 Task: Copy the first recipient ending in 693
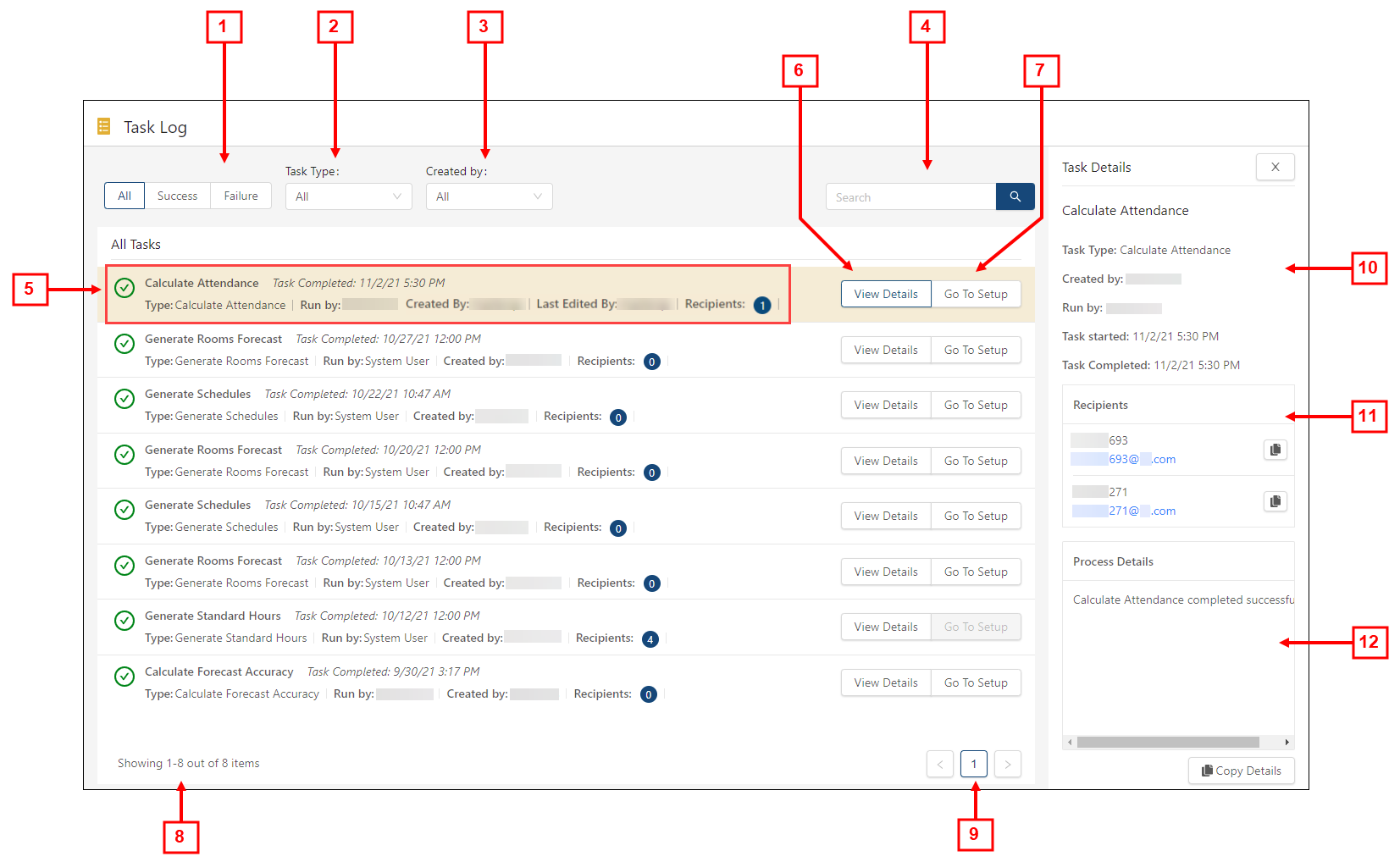click(x=1275, y=450)
